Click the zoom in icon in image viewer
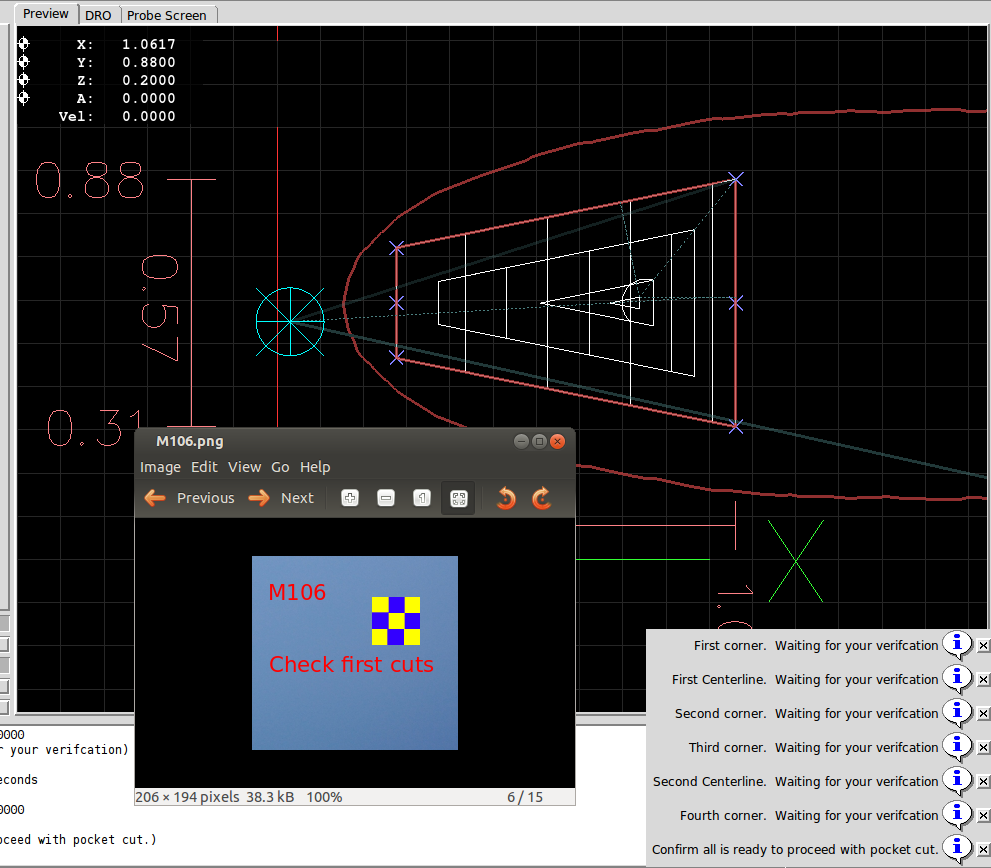The image size is (991, 868). [350, 498]
